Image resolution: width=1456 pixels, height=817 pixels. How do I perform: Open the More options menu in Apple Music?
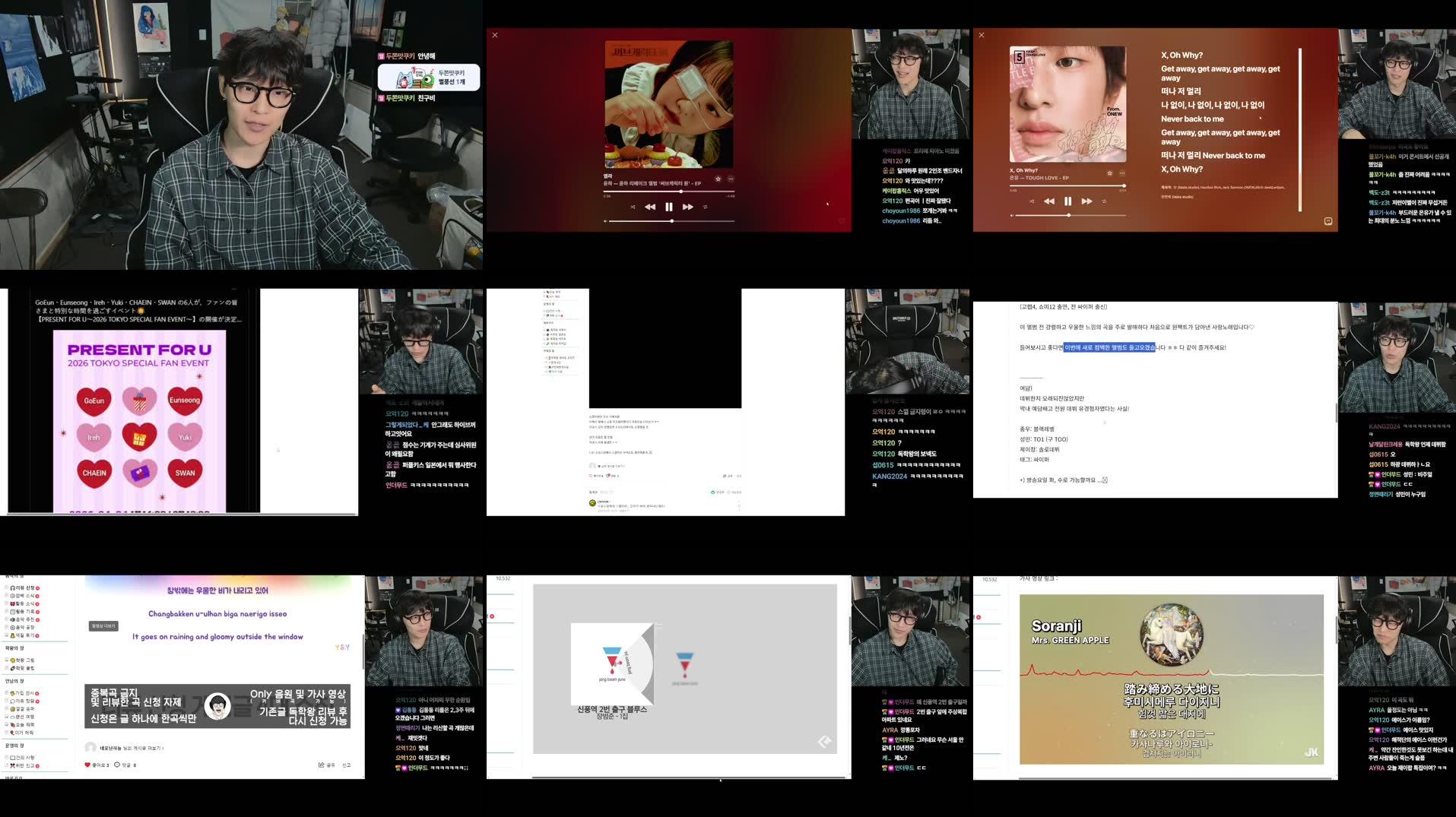[731, 179]
